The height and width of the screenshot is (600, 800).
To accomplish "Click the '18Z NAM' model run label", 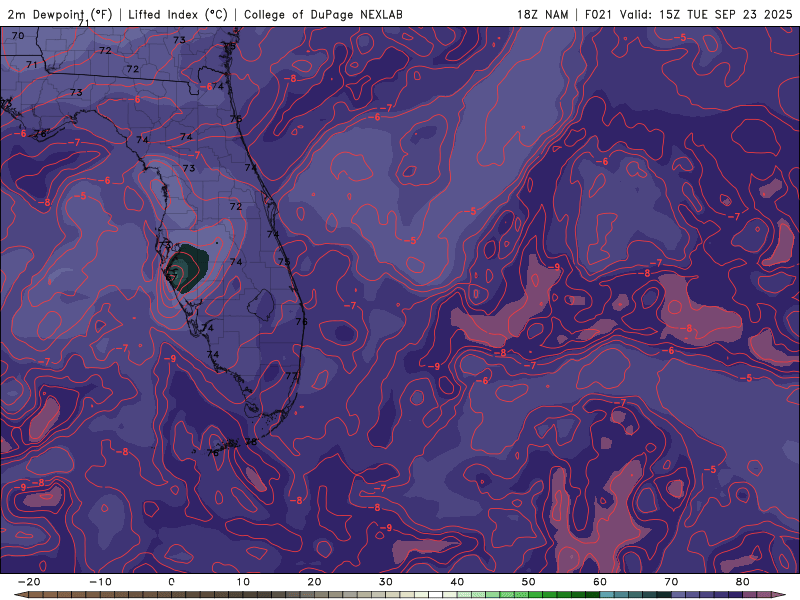I will click(542, 14).
